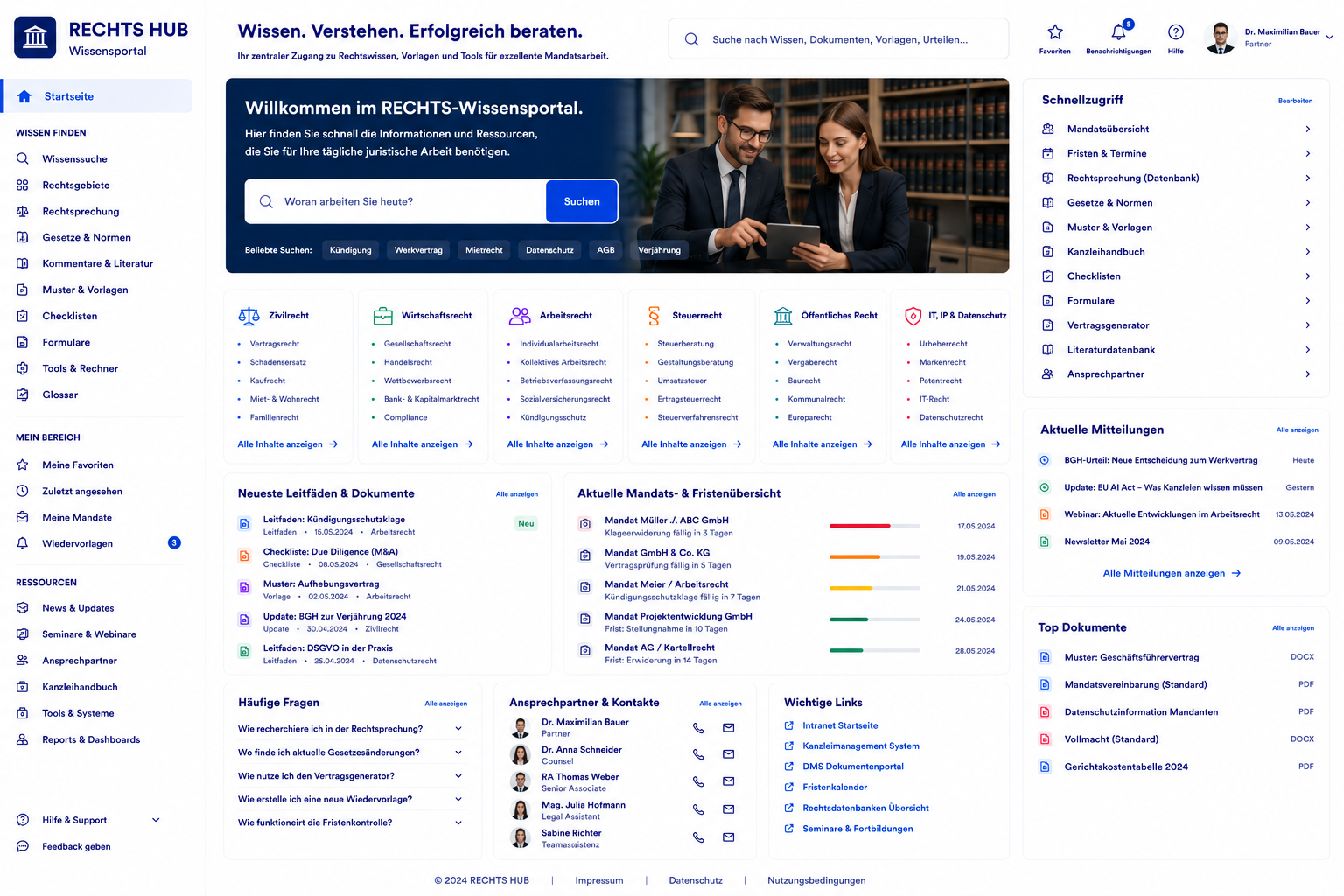The width and height of the screenshot is (1344, 896).
Task: Call Dr. Anna Schneider via phone icon
Action: coord(698,754)
